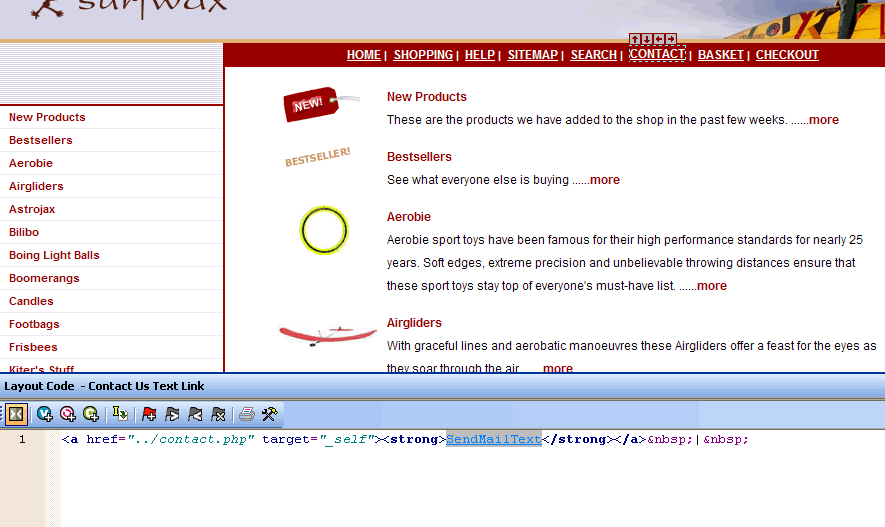Click the blue V insert icon
The width and height of the screenshot is (885, 527).
[45, 414]
